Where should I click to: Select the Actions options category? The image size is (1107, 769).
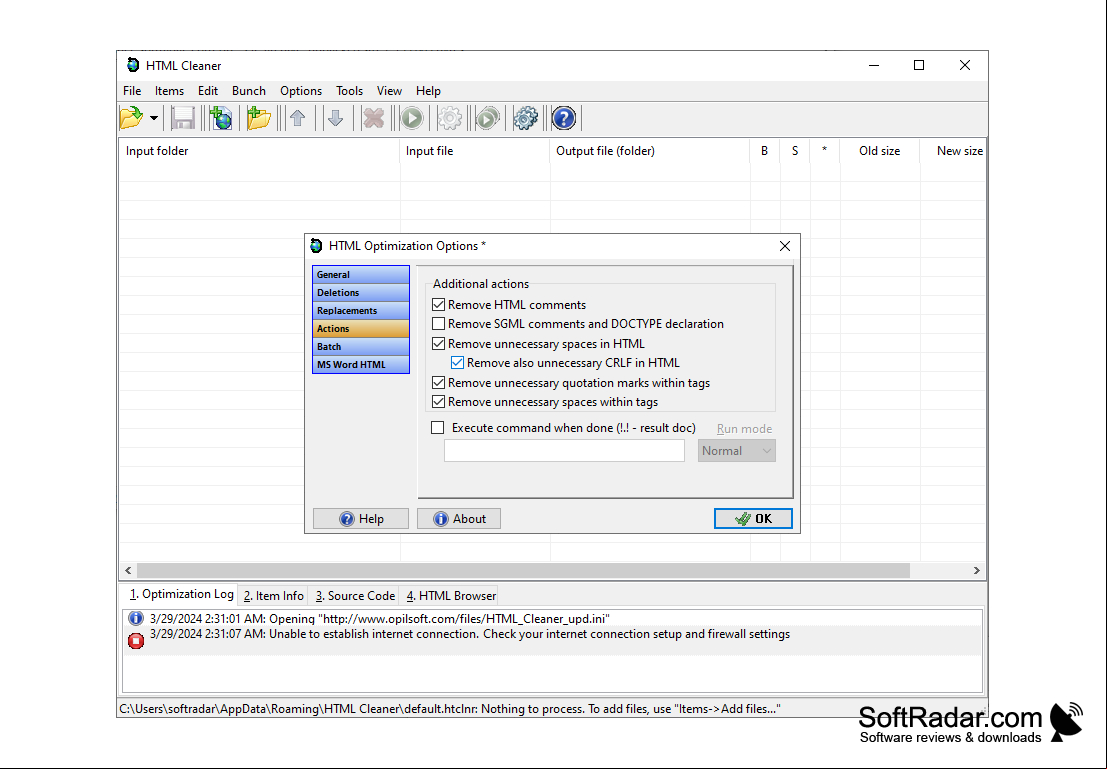click(361, 328)
